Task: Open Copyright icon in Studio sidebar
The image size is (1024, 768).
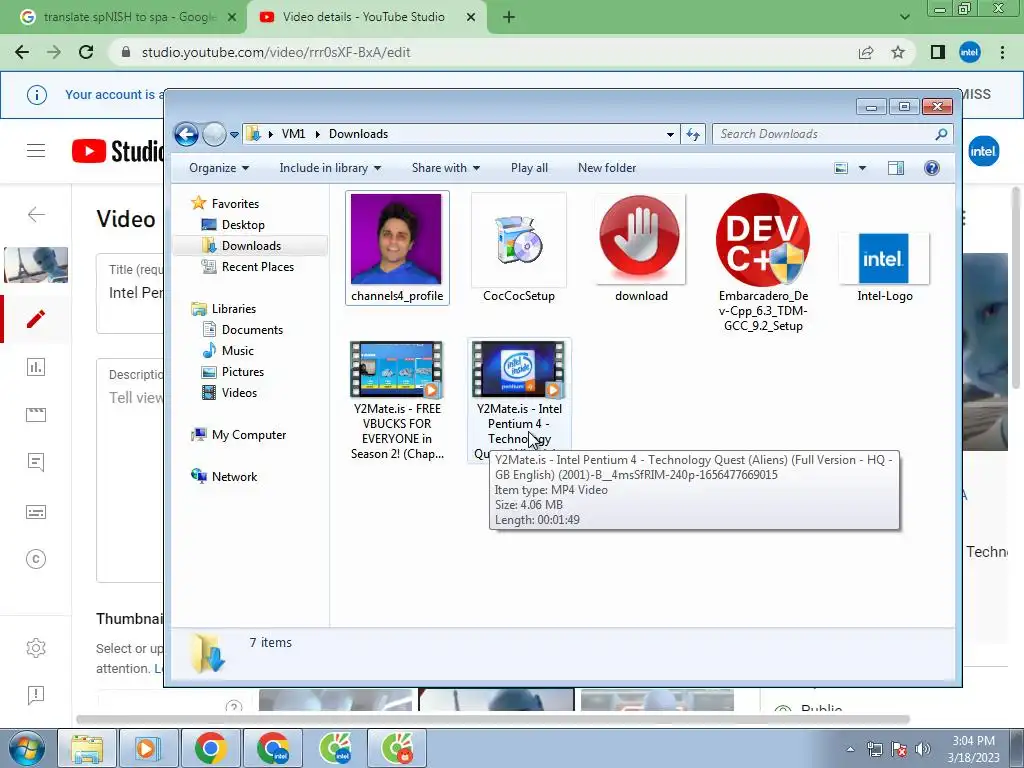Action: (x=36, y=559)
